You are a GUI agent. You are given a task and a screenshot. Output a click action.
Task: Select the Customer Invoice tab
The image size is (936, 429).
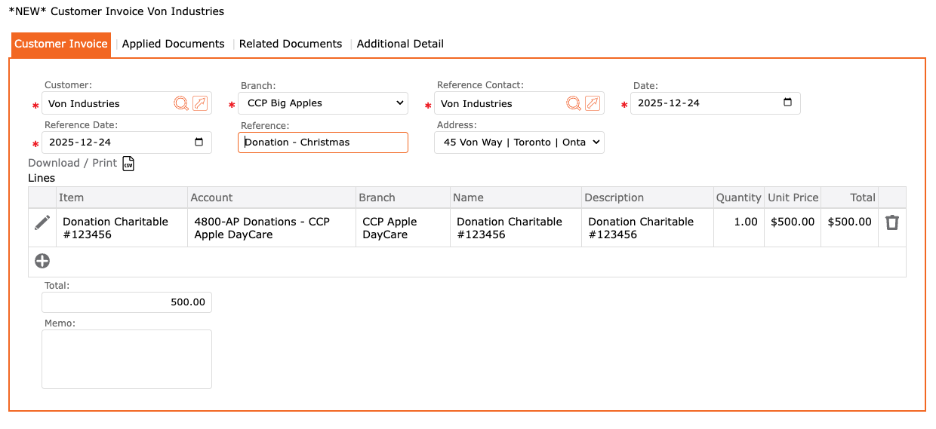61,44
